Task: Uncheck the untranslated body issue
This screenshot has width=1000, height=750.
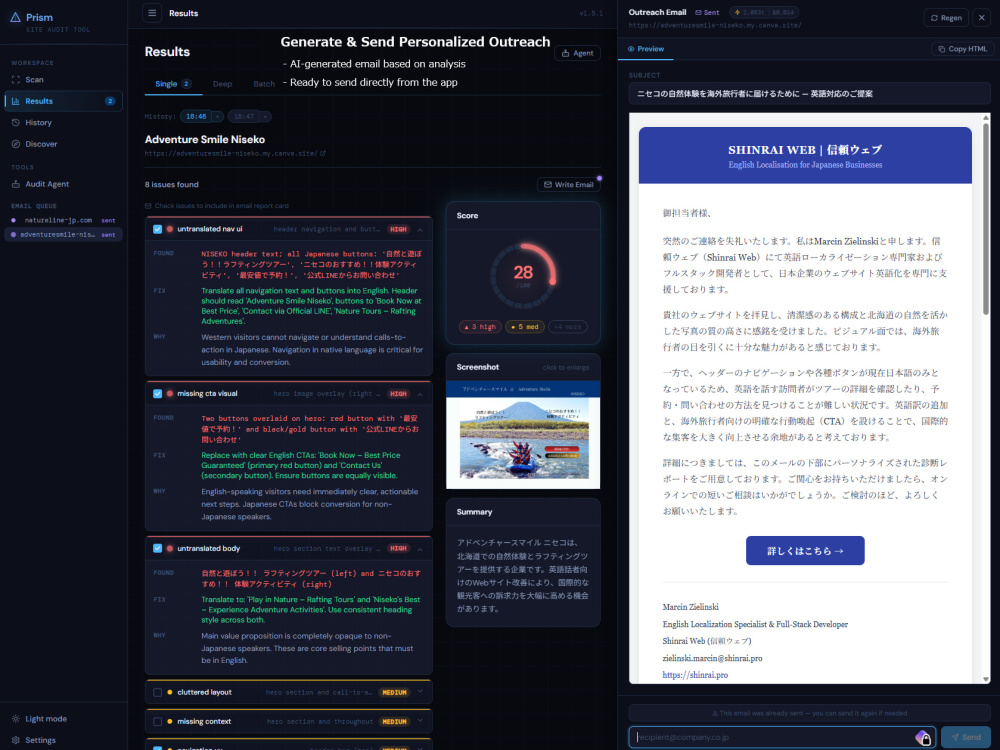Action: [158, 548]
